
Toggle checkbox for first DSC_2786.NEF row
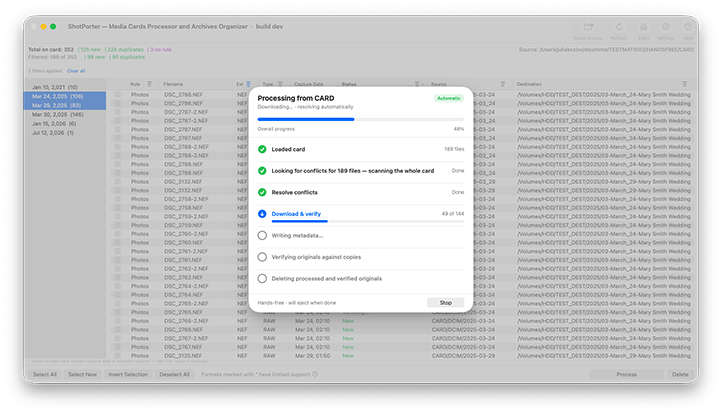click(118, 94)
